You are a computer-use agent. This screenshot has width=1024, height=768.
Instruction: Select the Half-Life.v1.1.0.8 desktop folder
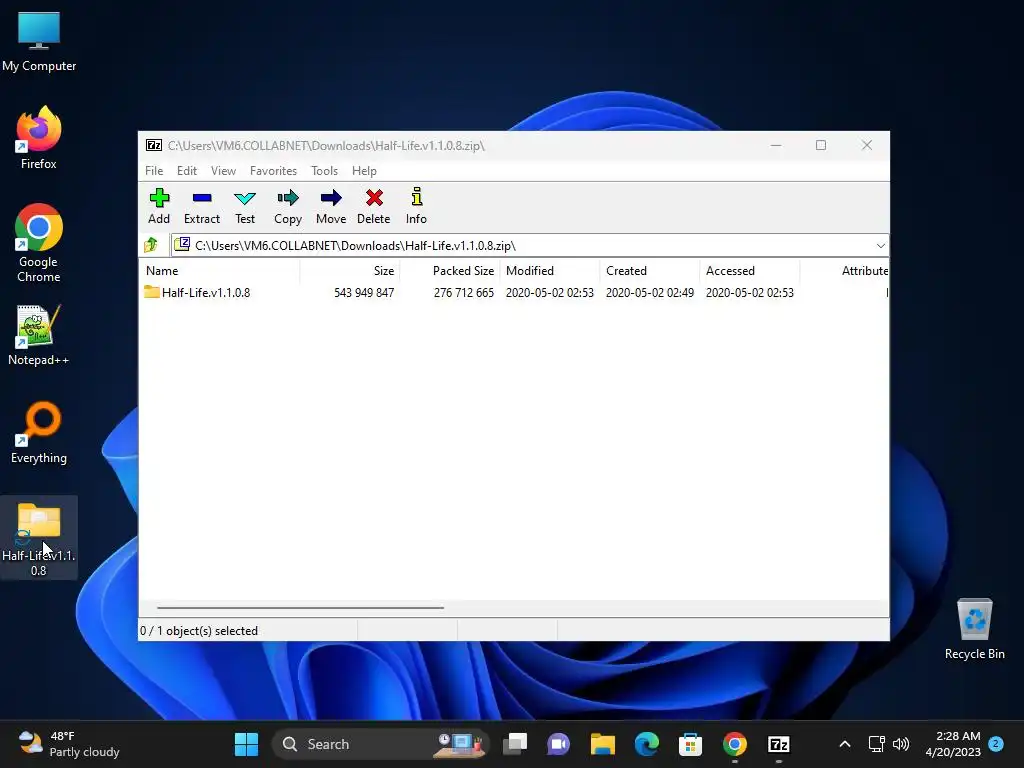39,538
